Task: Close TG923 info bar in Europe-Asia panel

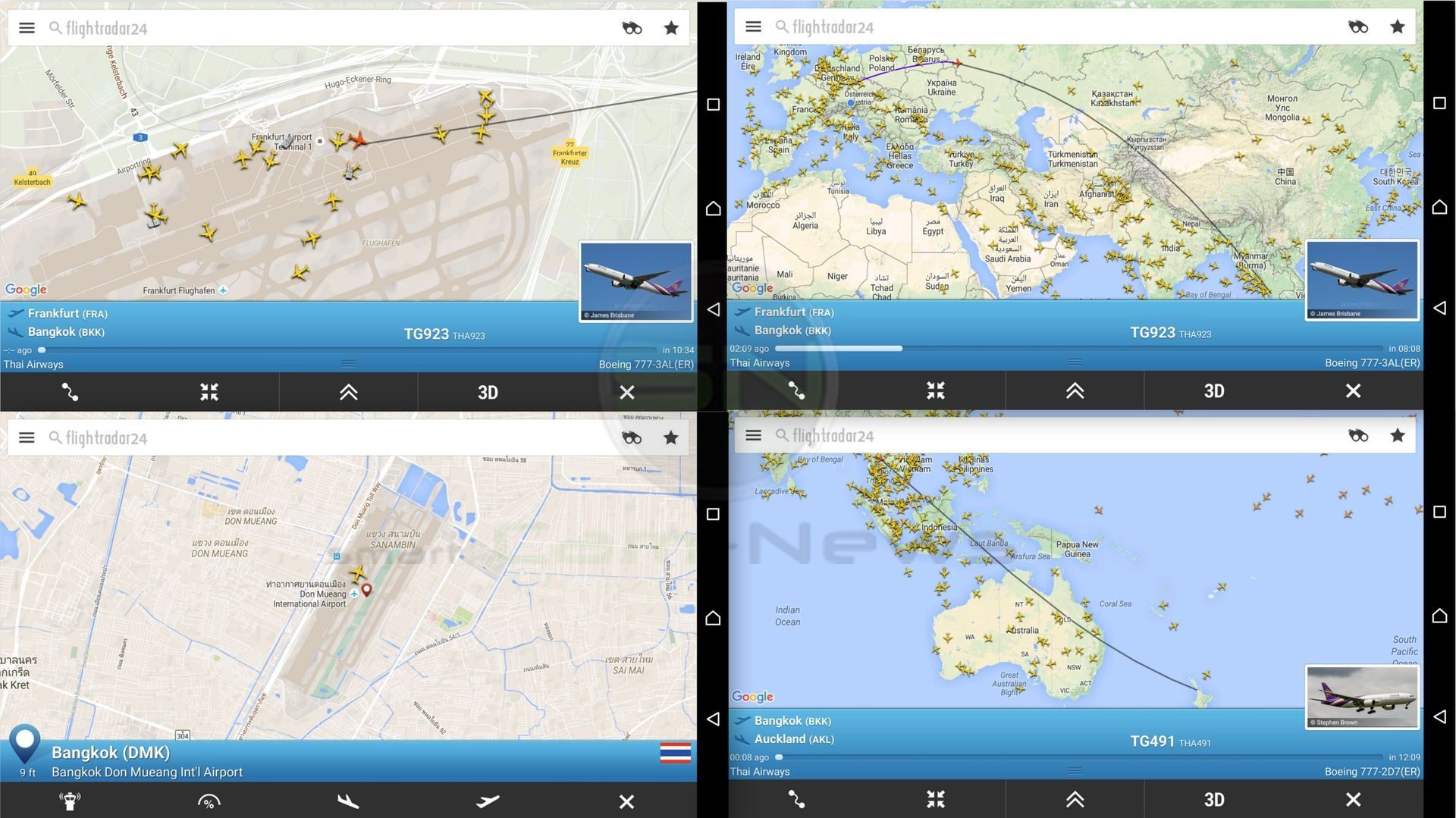Action: click(x=1354, y=390)
